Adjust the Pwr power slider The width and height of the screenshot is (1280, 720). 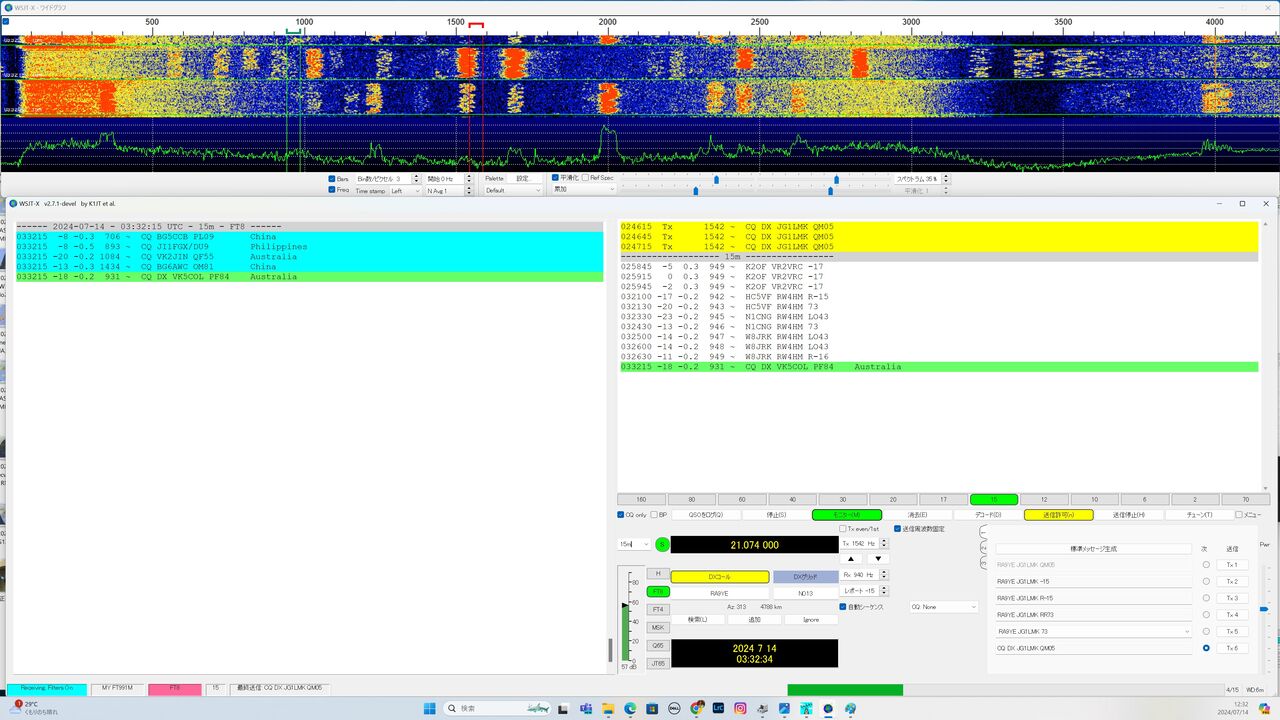[x=1265, y=609]
